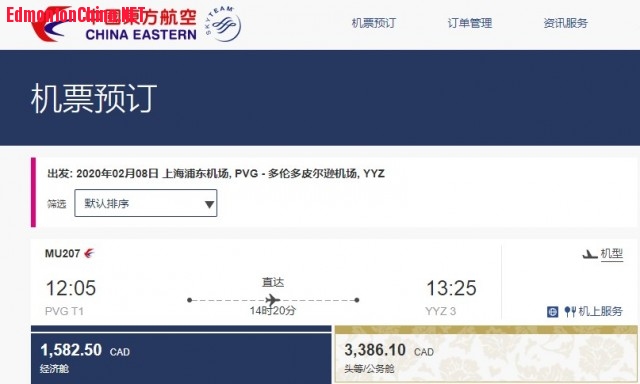This screenshot has width=640, height=384.
Task: Select the 1,582.50 CAD economy fare
Action: tap(181, 355)
